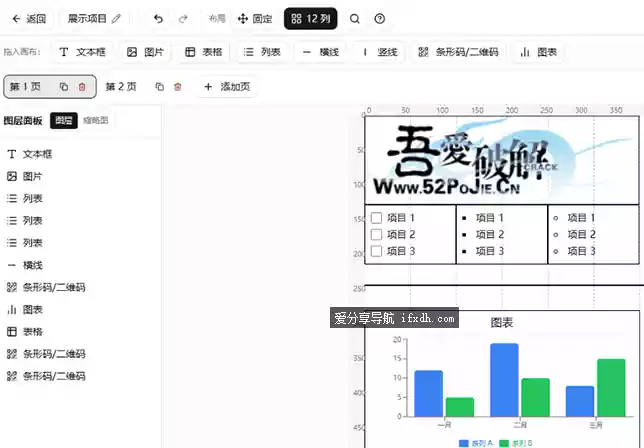
Task: Undo the last action
Action: coord(159,19)
